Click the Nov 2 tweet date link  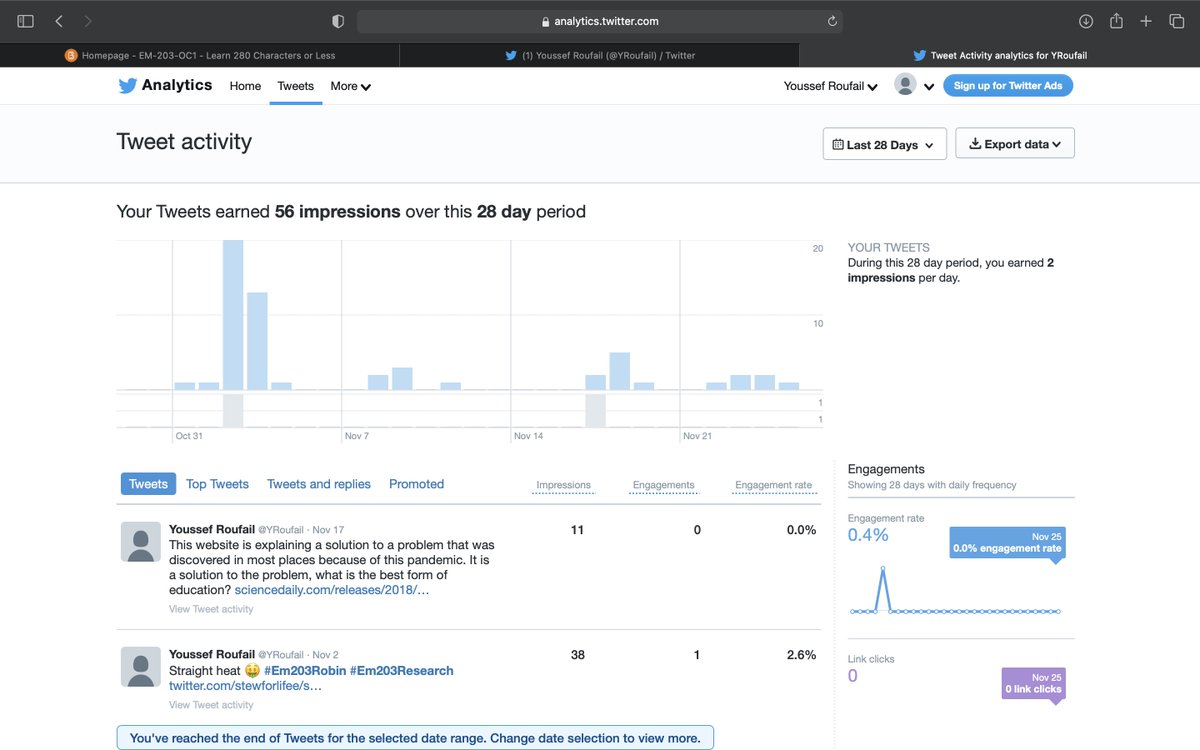coord(326,655)
